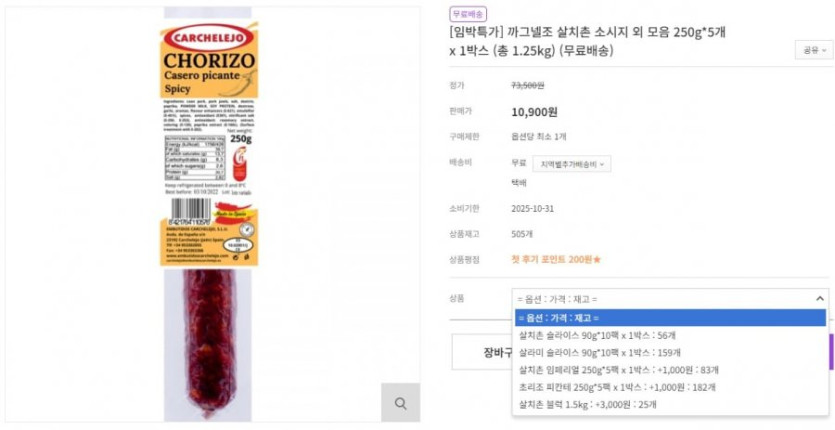Collapse the 상품 option selector arrow
Image resolution: width=835 pixels, height=430 pixels.
[820, 299]
